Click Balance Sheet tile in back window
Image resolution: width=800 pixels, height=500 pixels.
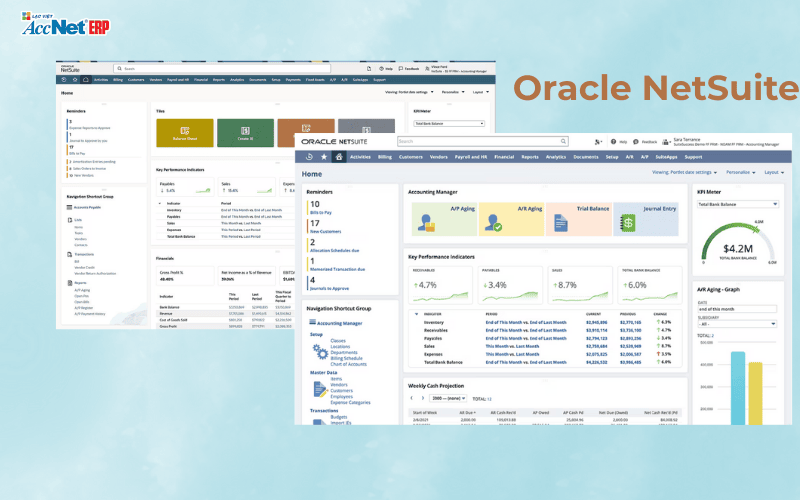coord(185,133)
